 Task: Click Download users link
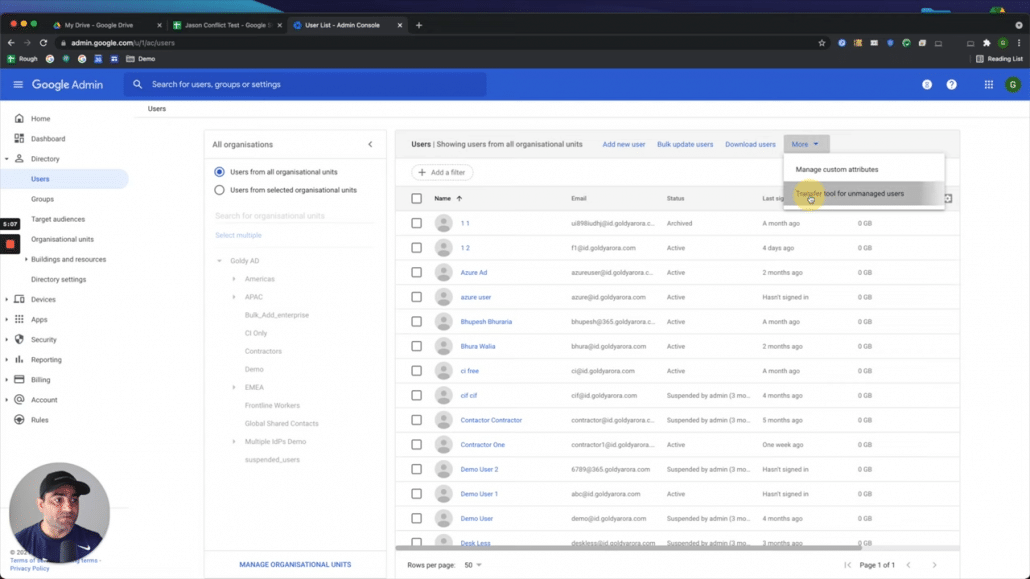tap(750, 144)
